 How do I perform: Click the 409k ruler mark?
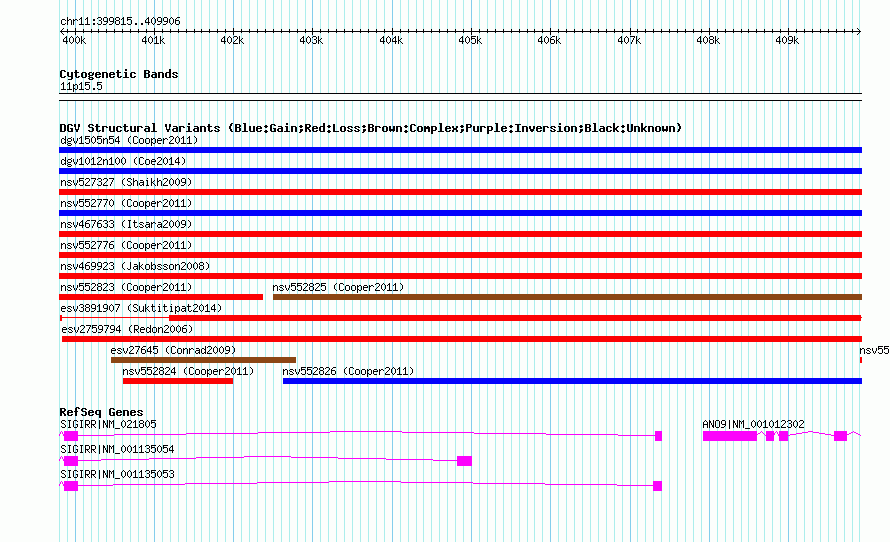point(787,40)
